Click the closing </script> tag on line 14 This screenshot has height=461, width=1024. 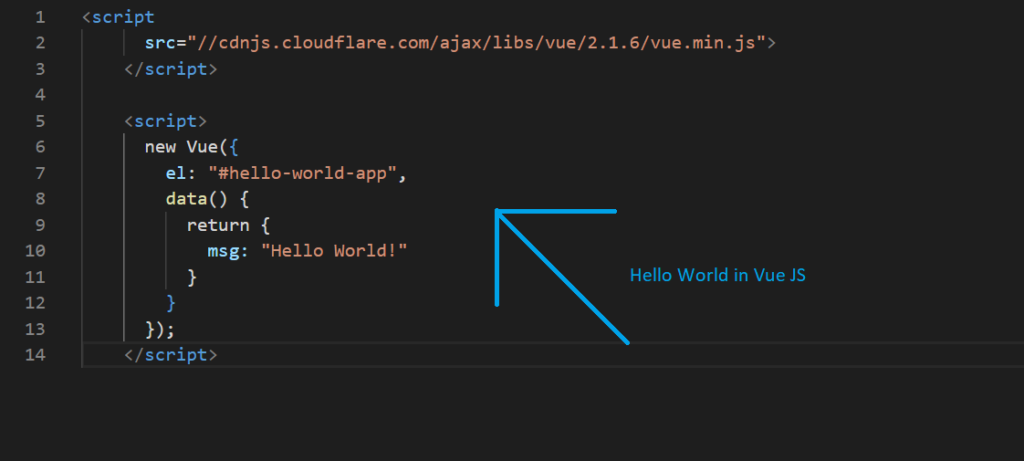(171, 355)
